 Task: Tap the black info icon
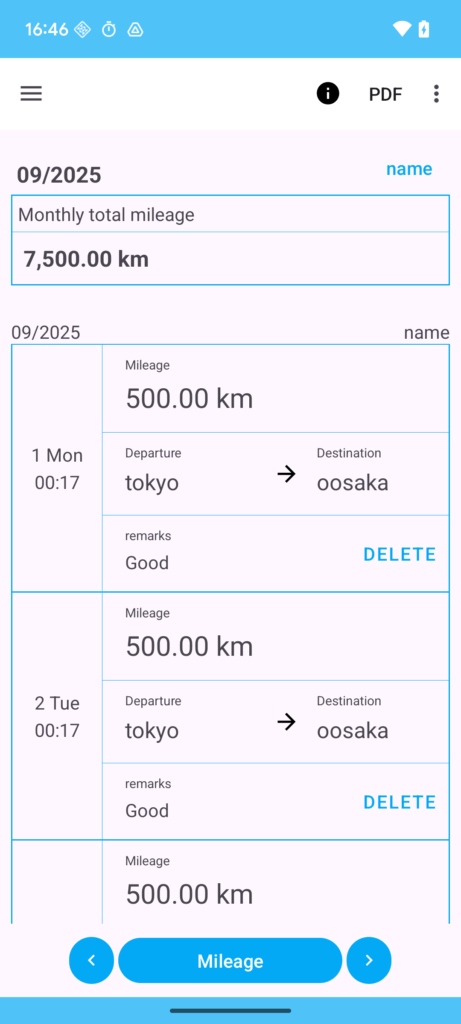coord(328,93)
